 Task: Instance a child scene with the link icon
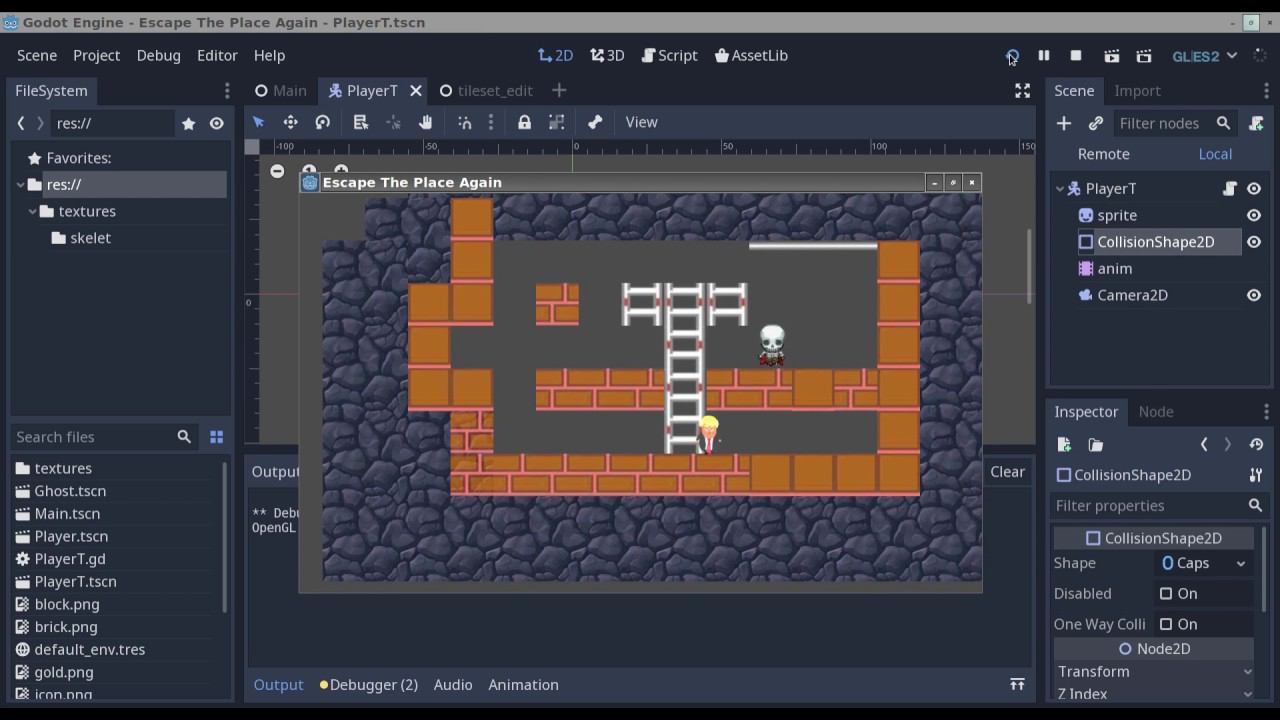1096,123
